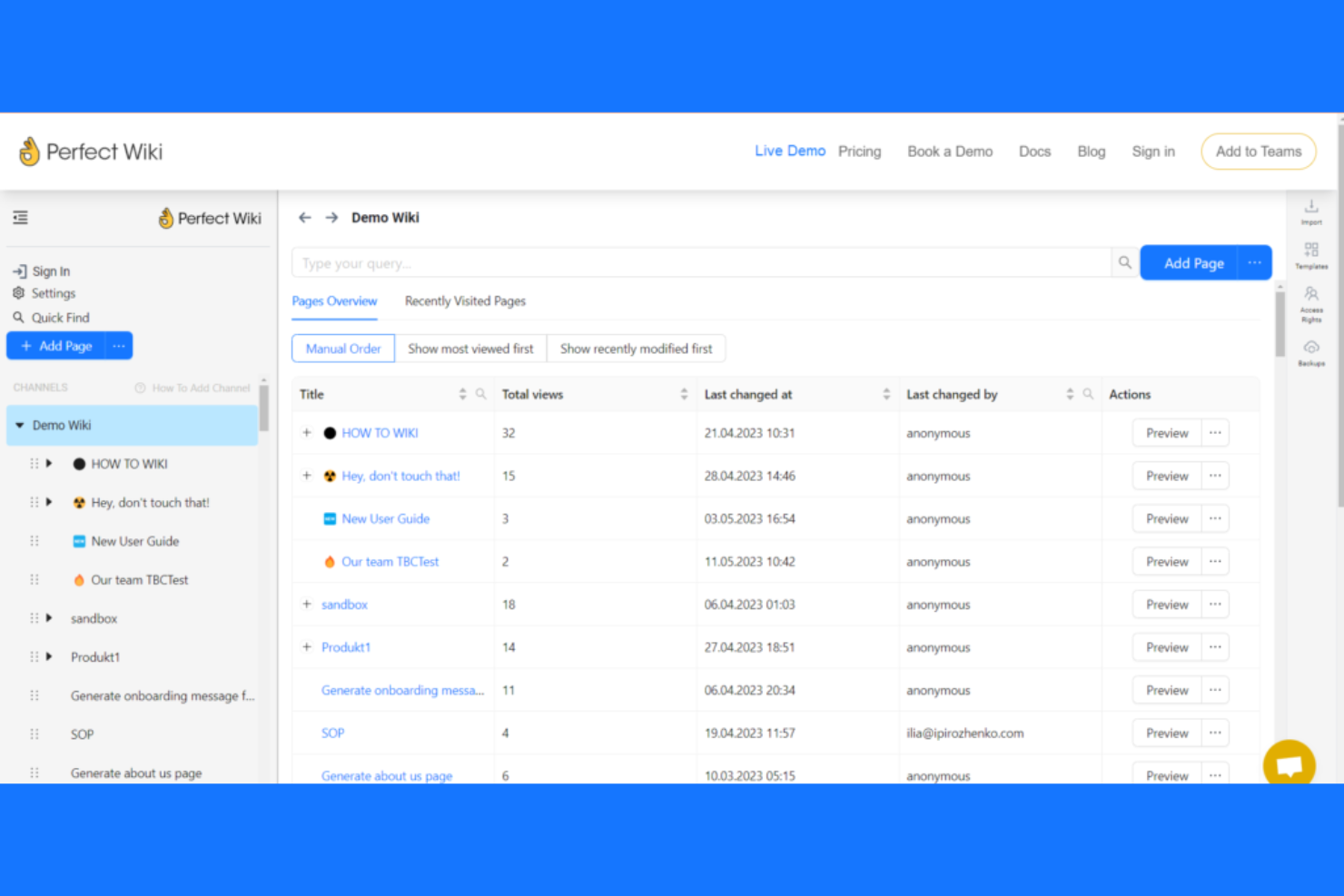
Task: Click Sign in in the top navigation bar
Action: click(1153, 152)
